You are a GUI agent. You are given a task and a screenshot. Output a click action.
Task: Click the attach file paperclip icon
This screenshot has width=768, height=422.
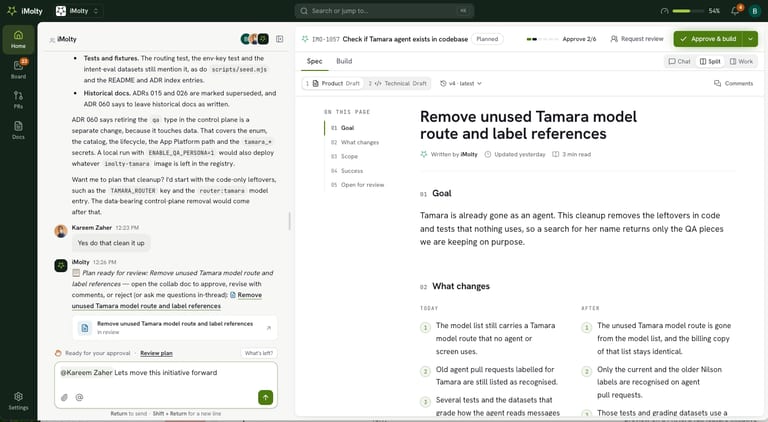[64, 398]
